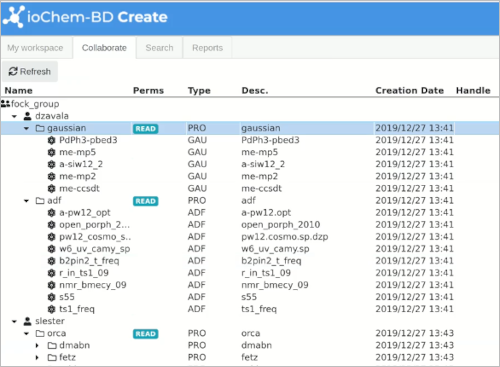The height and width of the screenshot is (367, 500).
Task: Click the ts1_freq calculation icon
Action: [51, 309]
